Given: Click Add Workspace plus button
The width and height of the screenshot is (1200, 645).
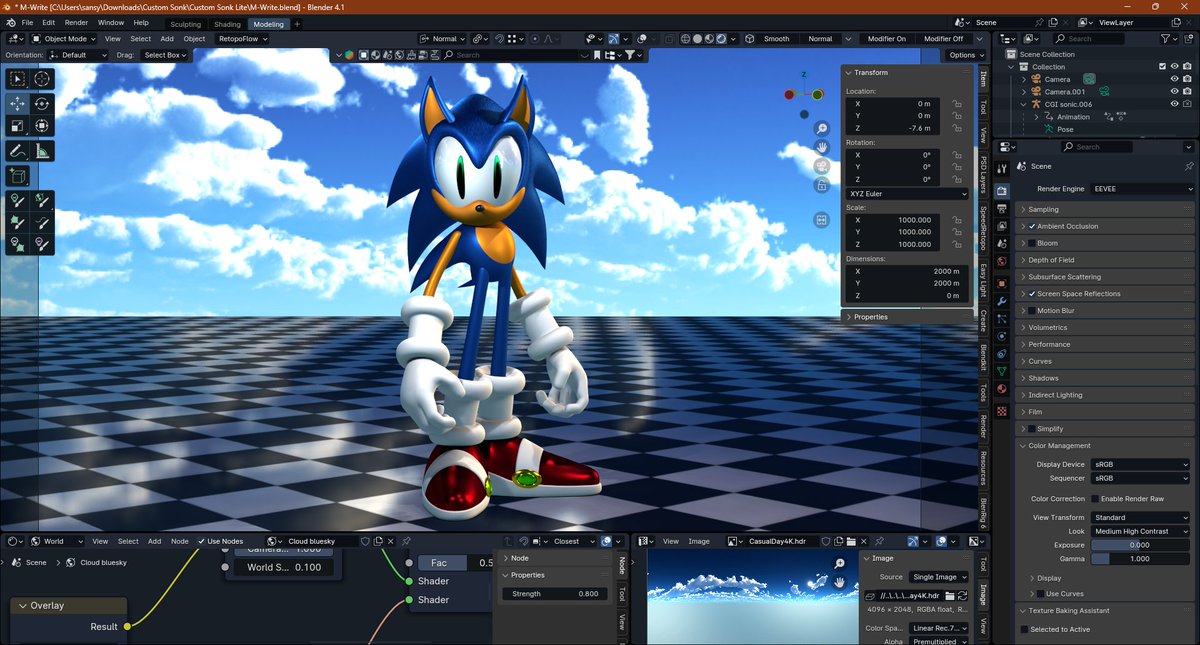Looking at the screenshot, I should point(296,23).
